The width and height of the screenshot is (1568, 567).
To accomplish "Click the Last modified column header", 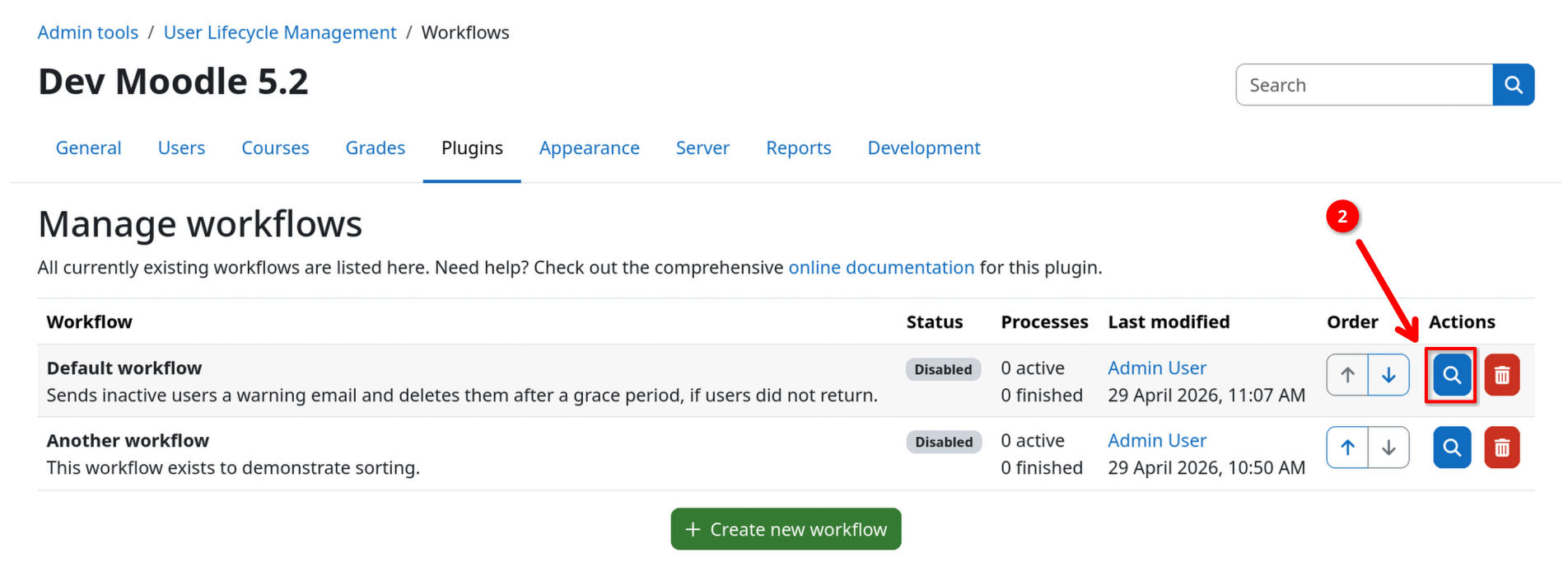I will click(x=1169, y=322).
